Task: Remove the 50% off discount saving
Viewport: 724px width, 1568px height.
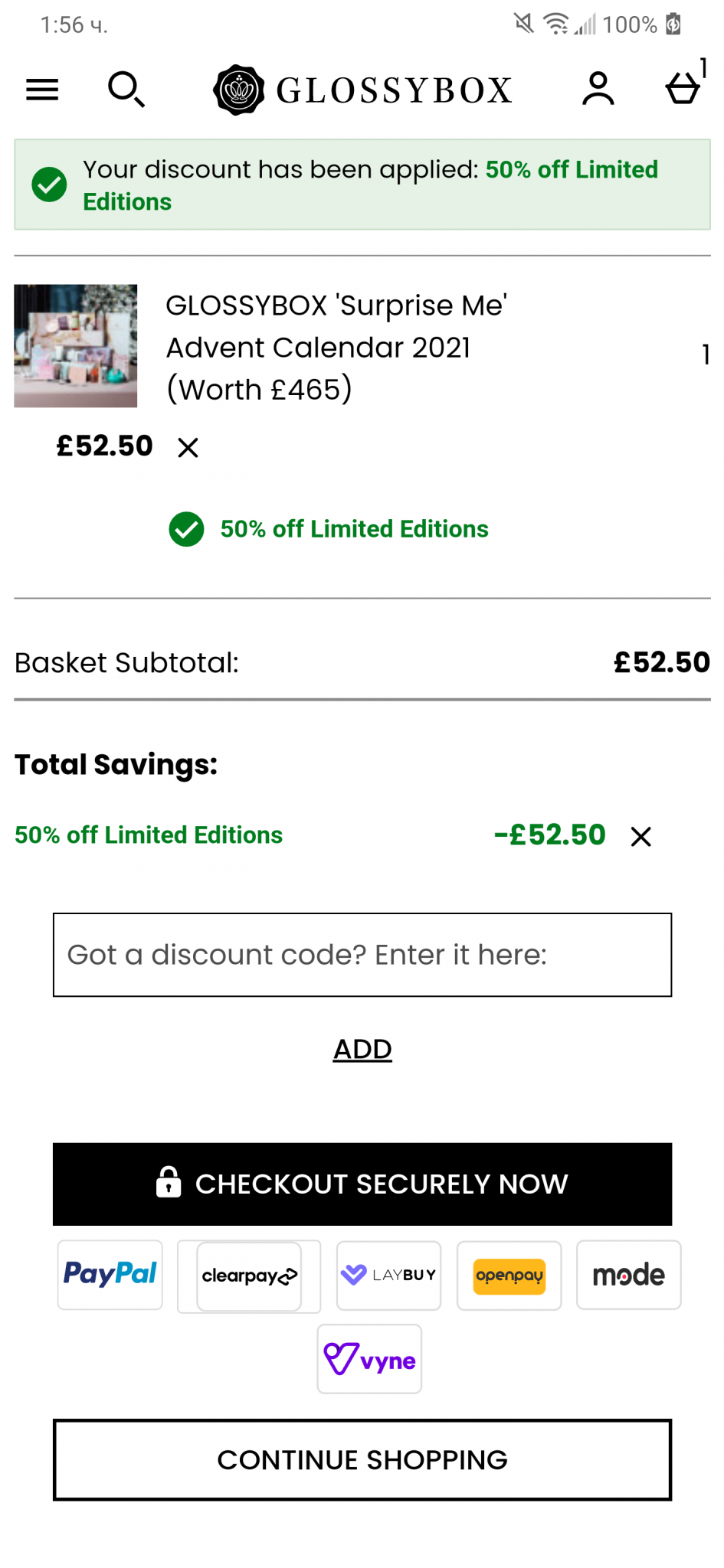Action: [x=641, y=837]
